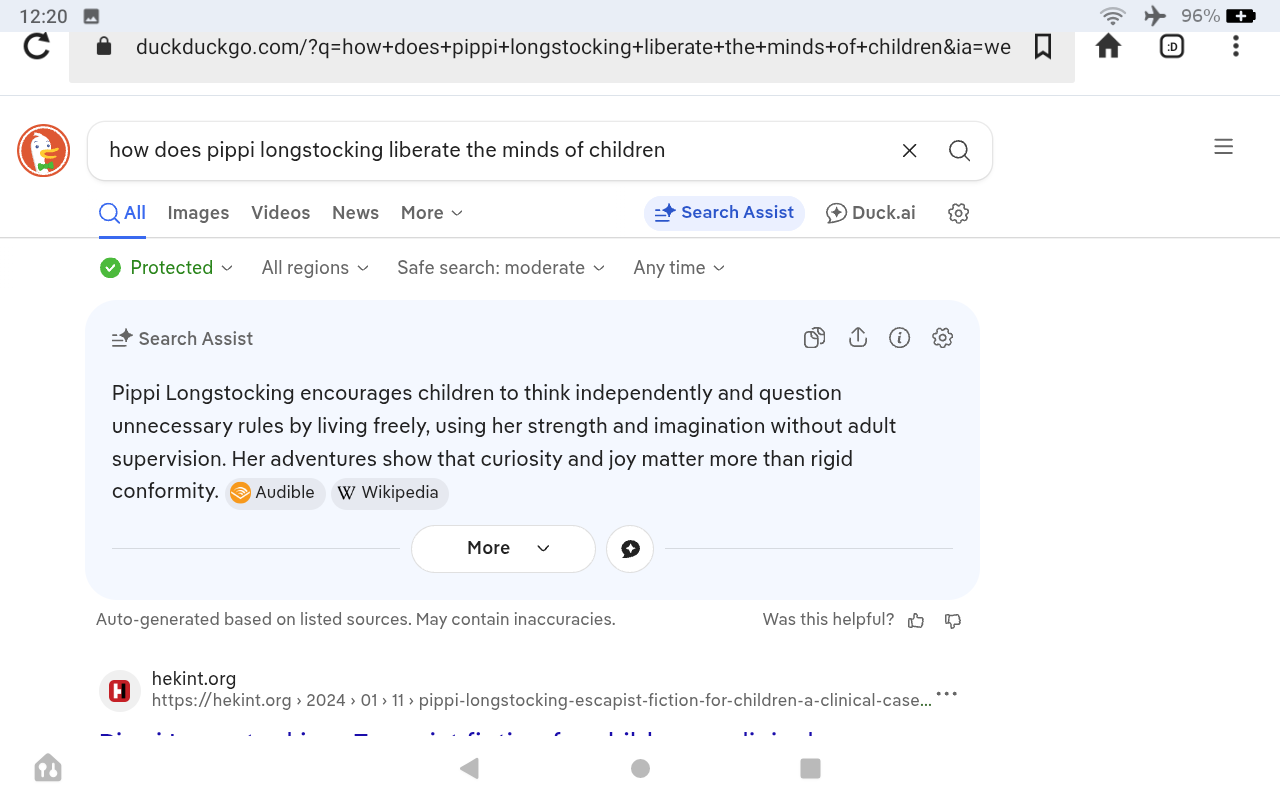Screen dimensions: 1280x800
Task: Give thumbs down to the answer
Action: coord(953,621)
